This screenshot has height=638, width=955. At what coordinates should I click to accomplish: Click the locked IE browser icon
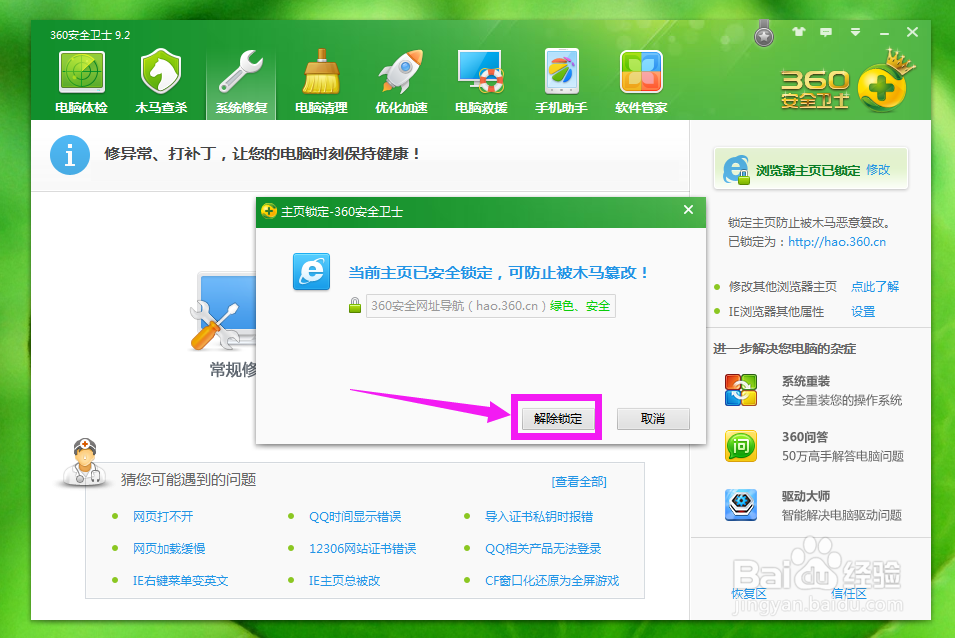point(736,170)
